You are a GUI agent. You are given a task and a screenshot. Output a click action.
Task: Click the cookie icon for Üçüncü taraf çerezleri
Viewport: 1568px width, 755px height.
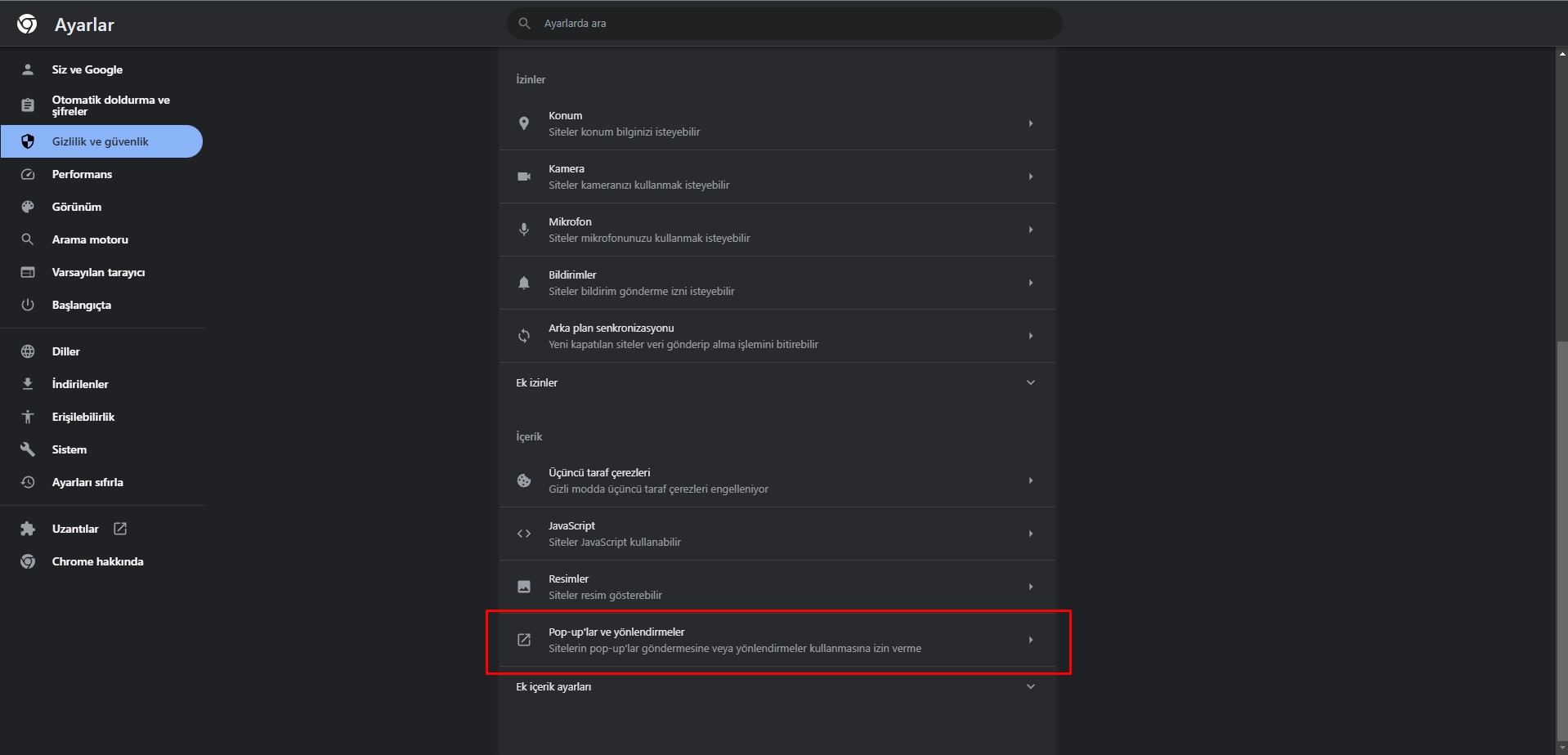point(524,480)
